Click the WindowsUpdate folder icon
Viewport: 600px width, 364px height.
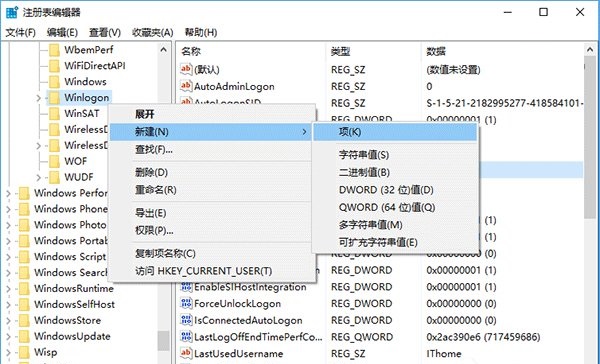click(x=24, y=336)
